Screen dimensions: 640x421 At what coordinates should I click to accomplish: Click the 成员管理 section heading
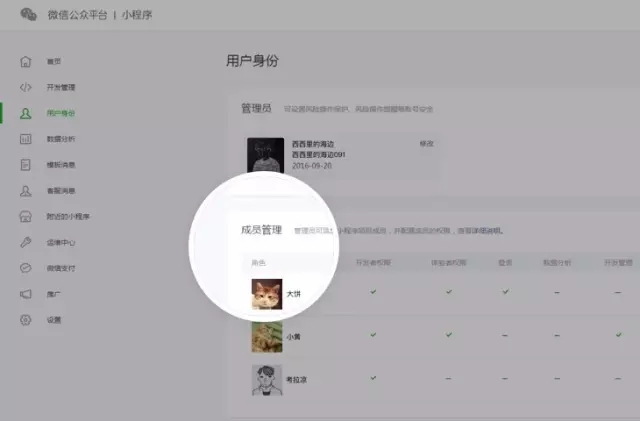[261, 230]
